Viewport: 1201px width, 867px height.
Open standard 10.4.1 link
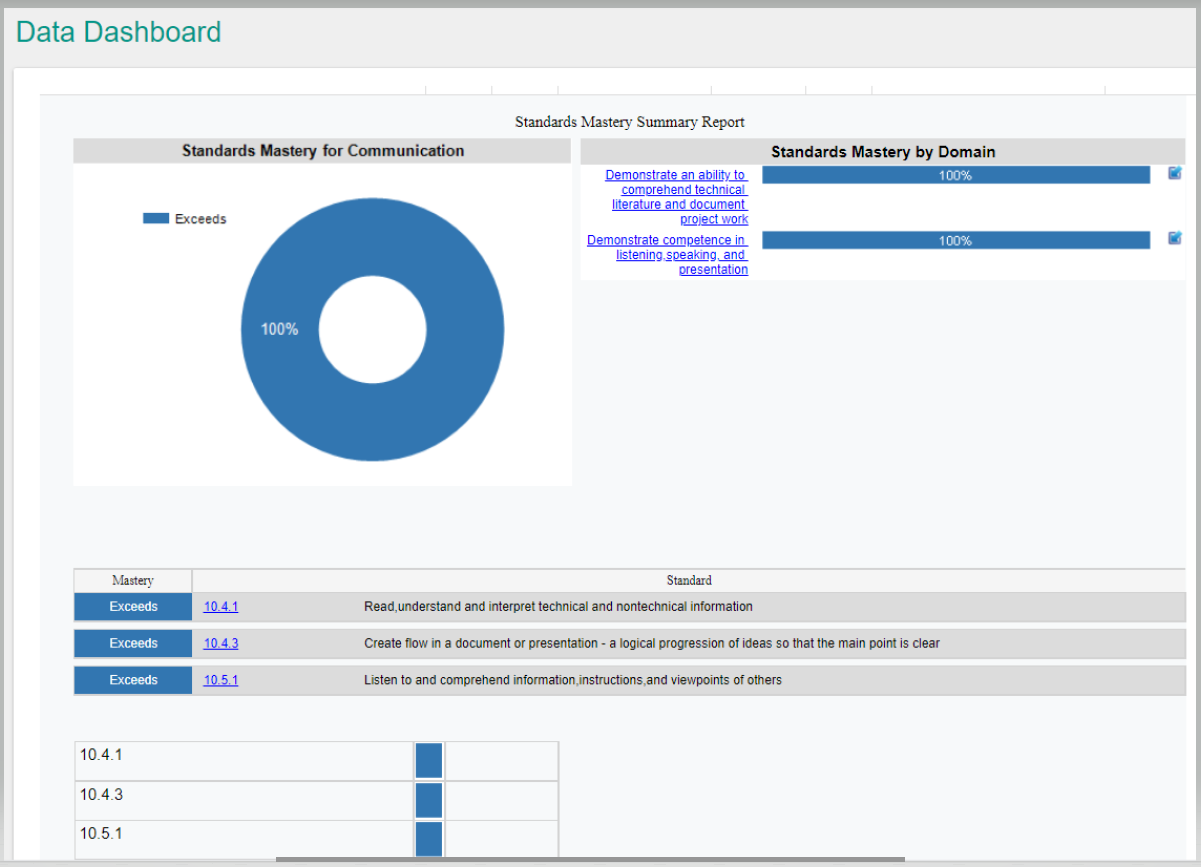pyautogui.click(x=221, y=607)
